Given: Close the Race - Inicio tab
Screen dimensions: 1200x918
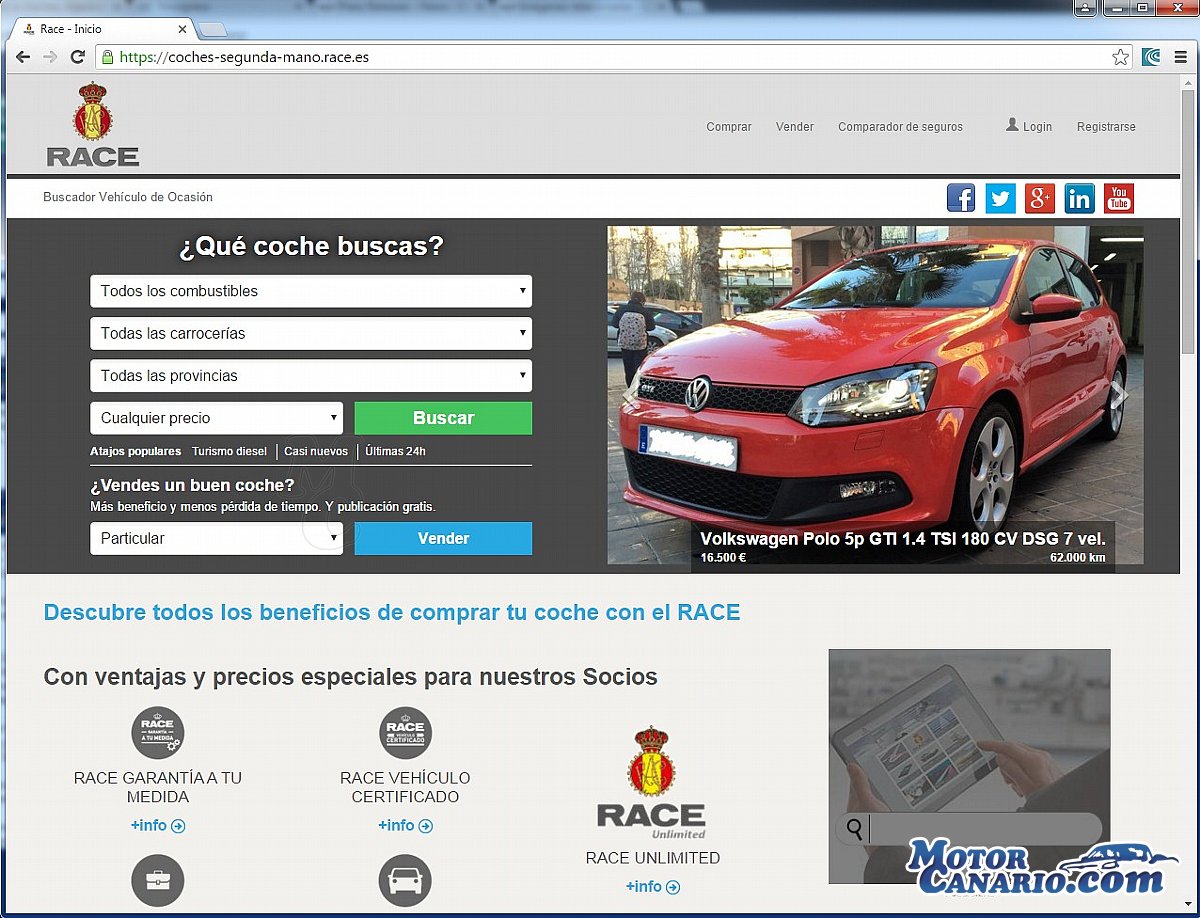Looking at the screenshot, I should [182, 29].
